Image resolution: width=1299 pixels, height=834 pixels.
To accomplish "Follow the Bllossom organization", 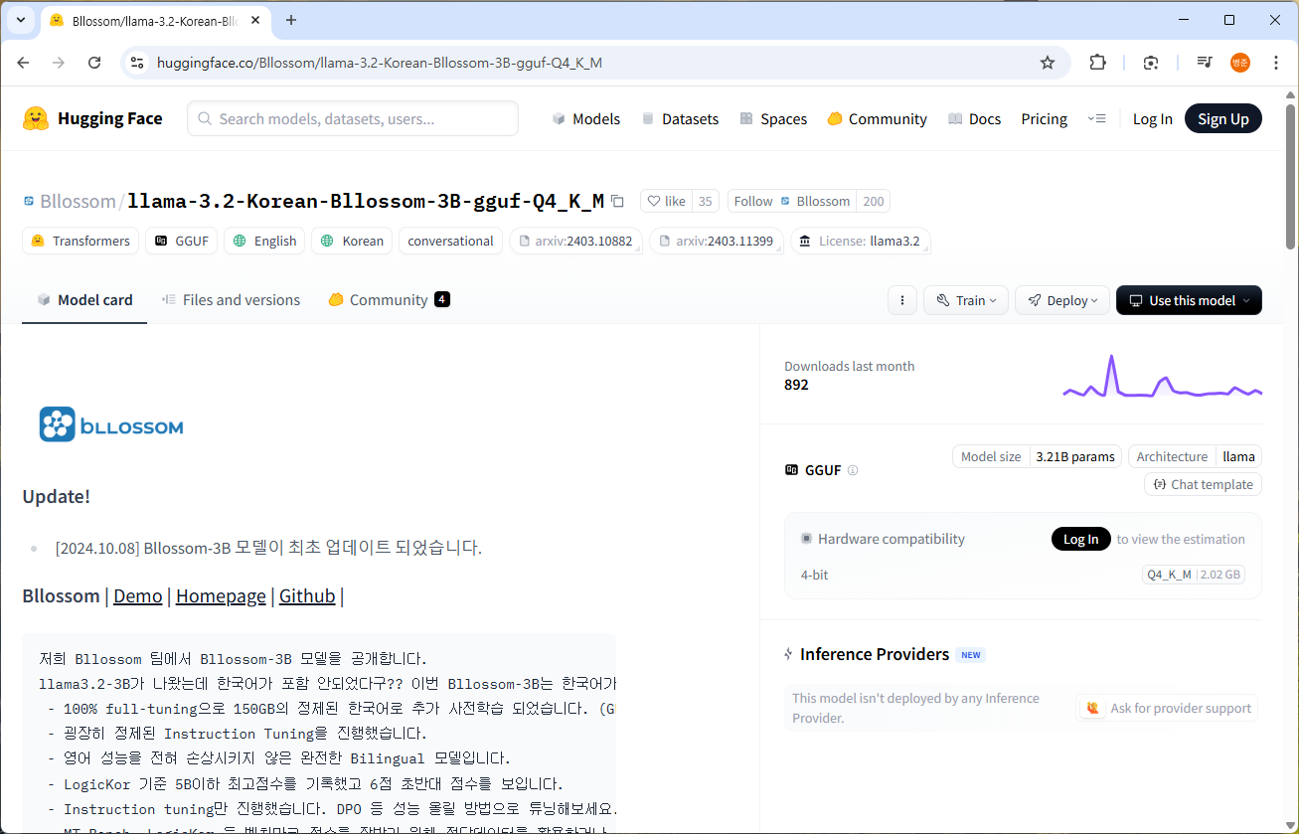I will tap(792, 201).
